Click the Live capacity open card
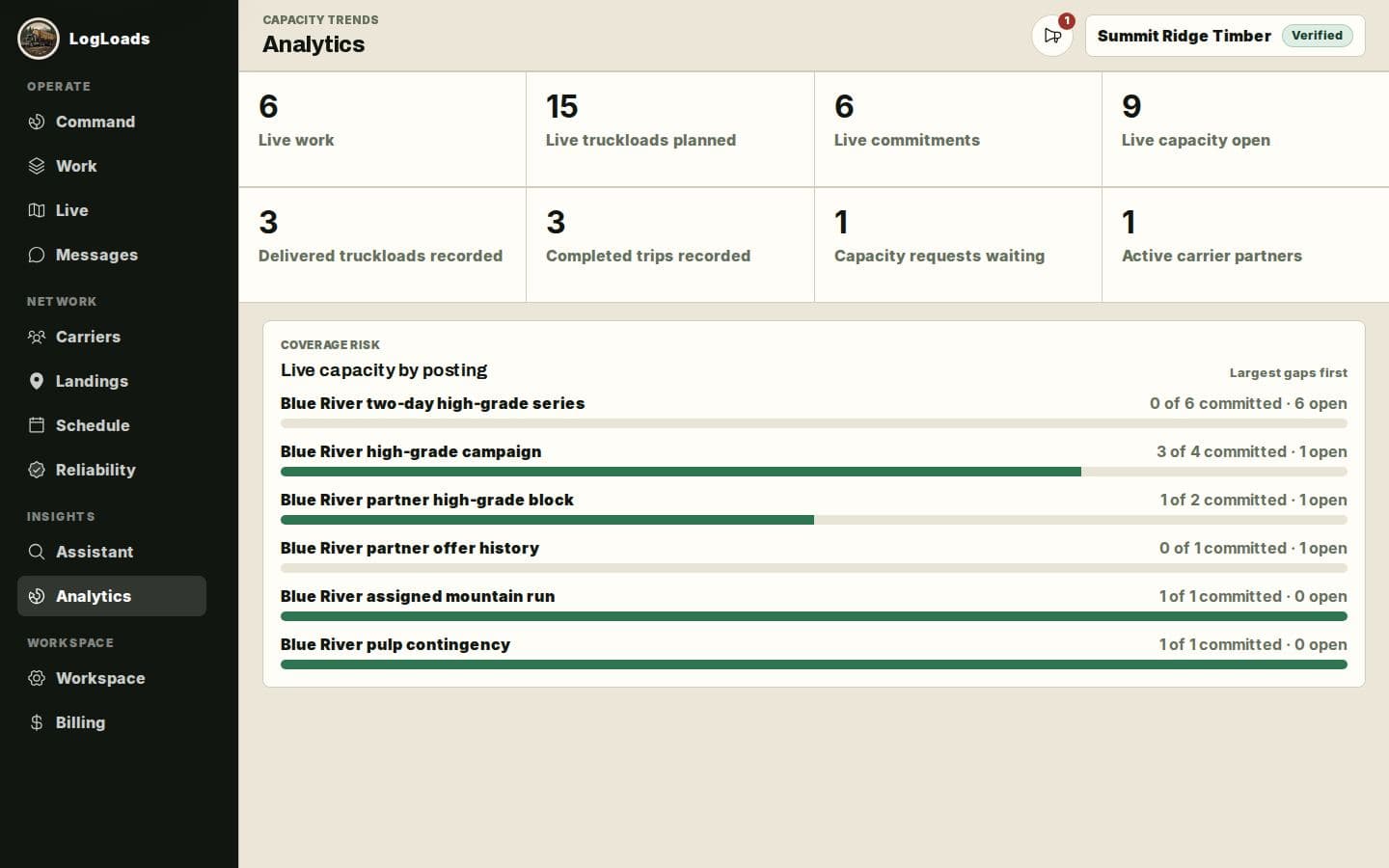Viewport: 1389px width, 868px height. [x=1245, y=129]
